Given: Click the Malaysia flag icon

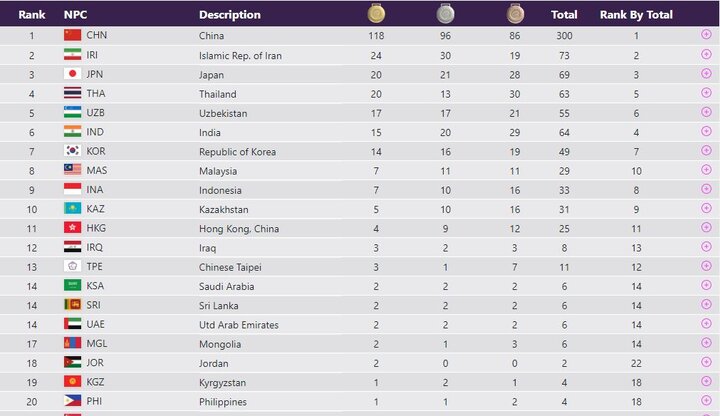Looking at the screenshot, I should pos(72,170).
